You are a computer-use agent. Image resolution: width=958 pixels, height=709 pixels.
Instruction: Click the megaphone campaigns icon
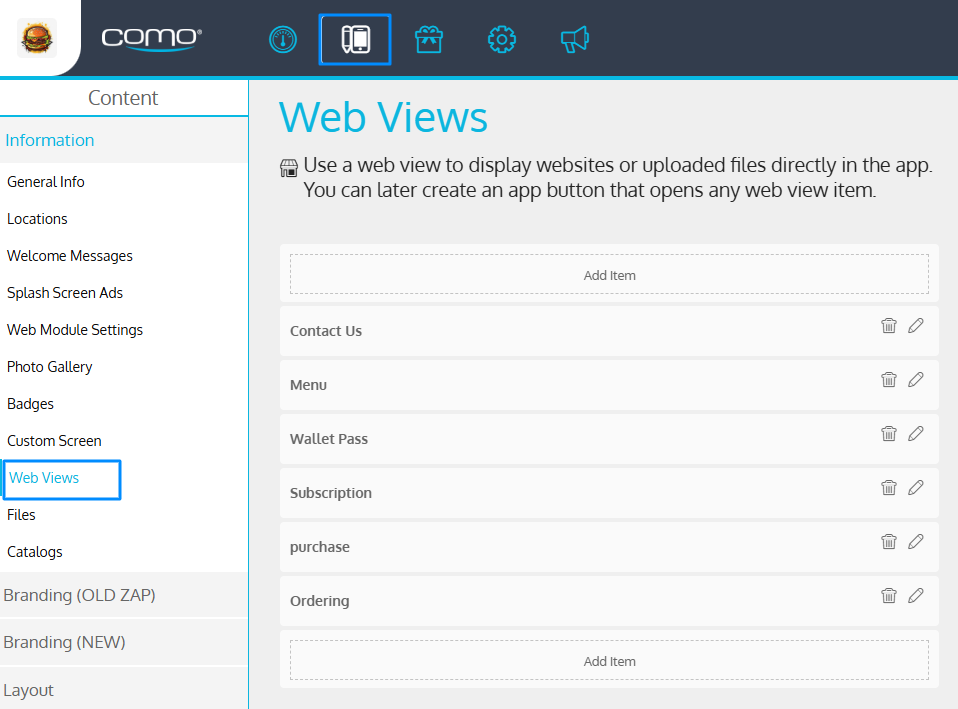click(574, 40)
